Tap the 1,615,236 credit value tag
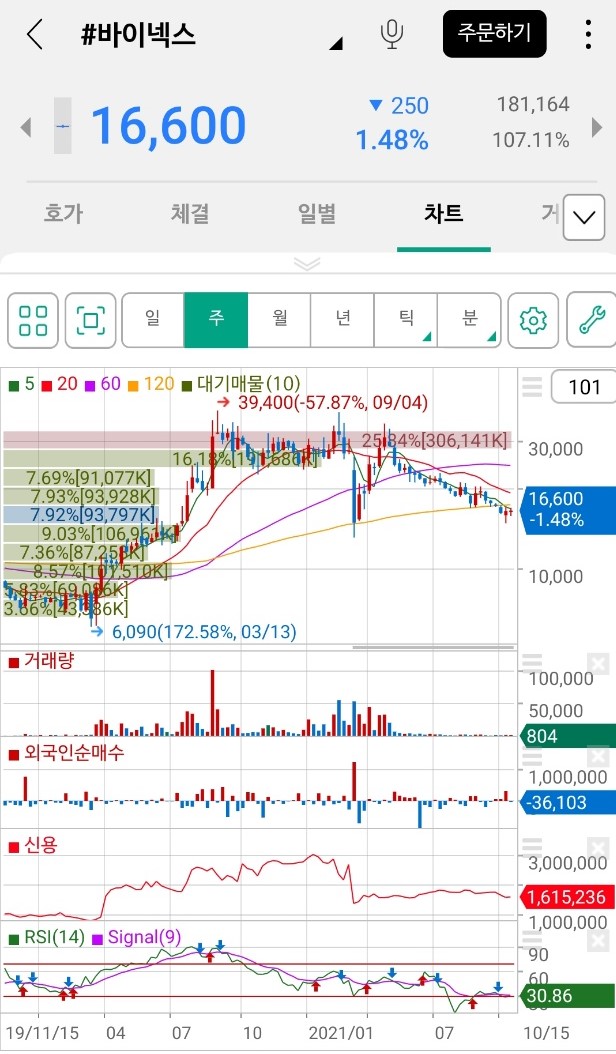This screenshot has width=616, height=1054. point(566,897)
